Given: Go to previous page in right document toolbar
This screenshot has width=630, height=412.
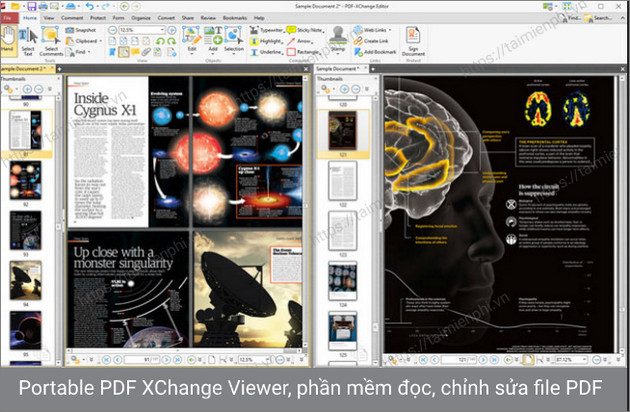Looking at the screenshot, I should coord(435,360).
